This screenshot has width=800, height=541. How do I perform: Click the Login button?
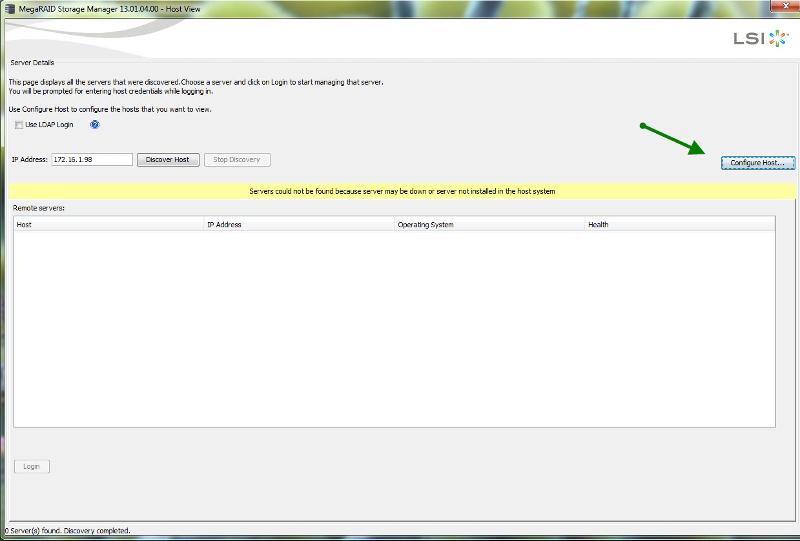click(32, 466)
